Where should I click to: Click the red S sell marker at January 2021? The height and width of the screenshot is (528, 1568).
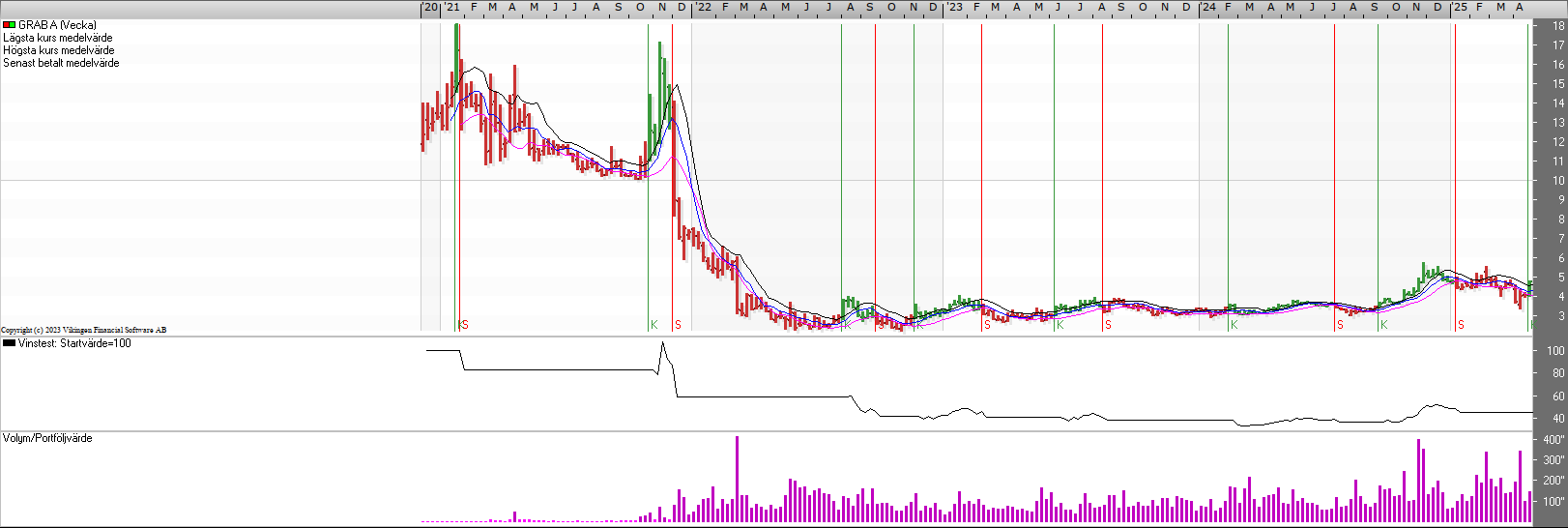[x=465, y=325]
